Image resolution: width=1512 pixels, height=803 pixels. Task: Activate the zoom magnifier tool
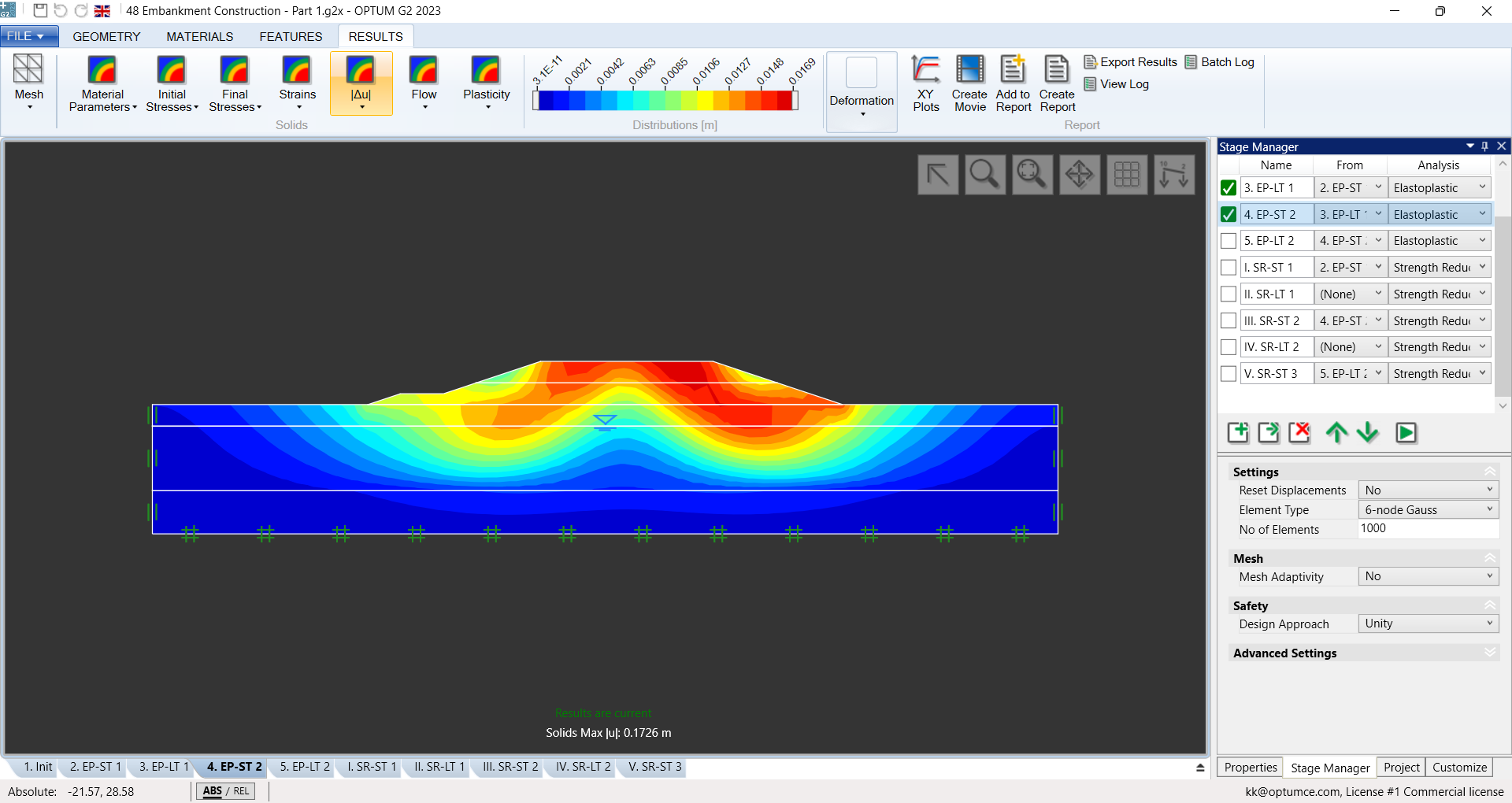pos(985,174)
